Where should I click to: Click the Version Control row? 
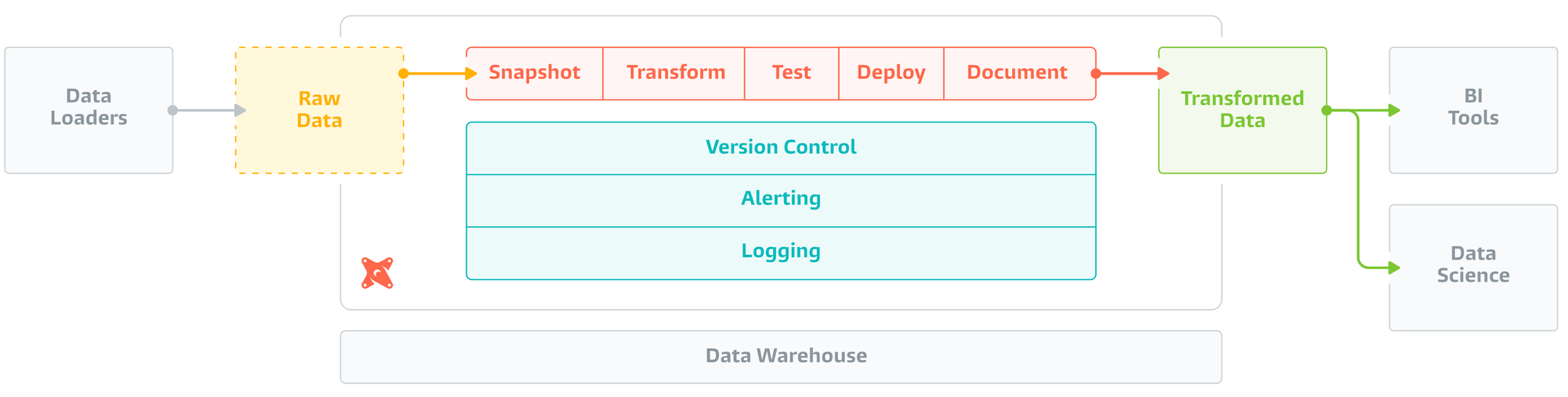(781, 148)
